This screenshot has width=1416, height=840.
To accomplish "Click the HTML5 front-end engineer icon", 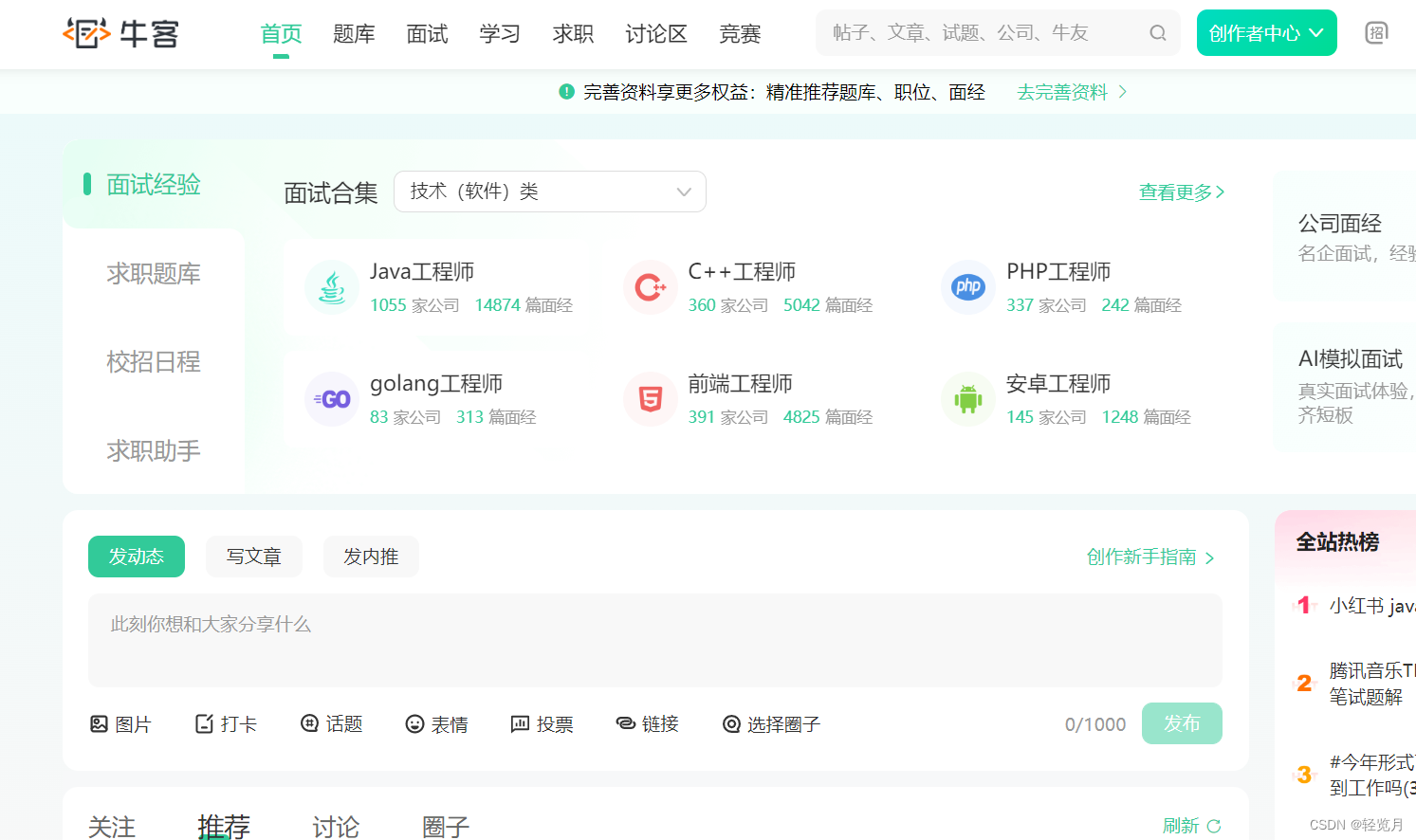I will [651, 399].
